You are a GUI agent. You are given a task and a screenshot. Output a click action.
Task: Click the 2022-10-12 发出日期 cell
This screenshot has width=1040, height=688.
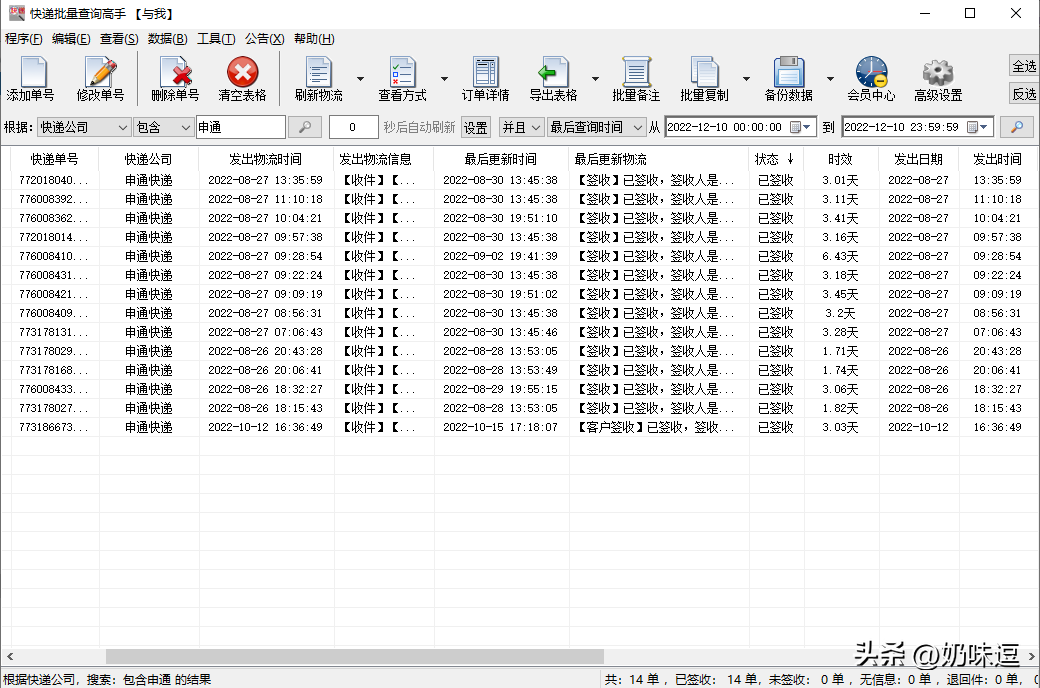[x=919, y=427]
